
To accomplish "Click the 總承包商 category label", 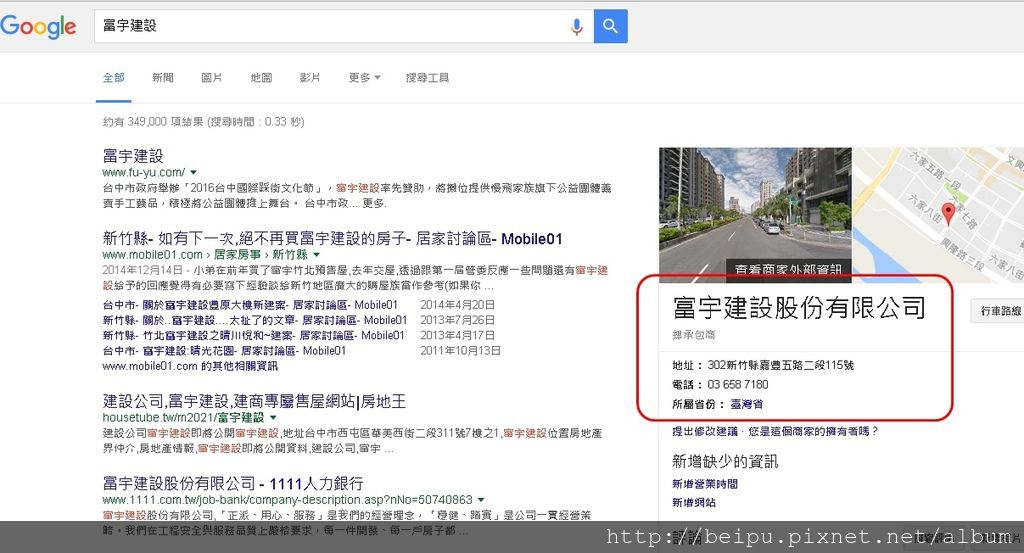I will click(694, 334).
